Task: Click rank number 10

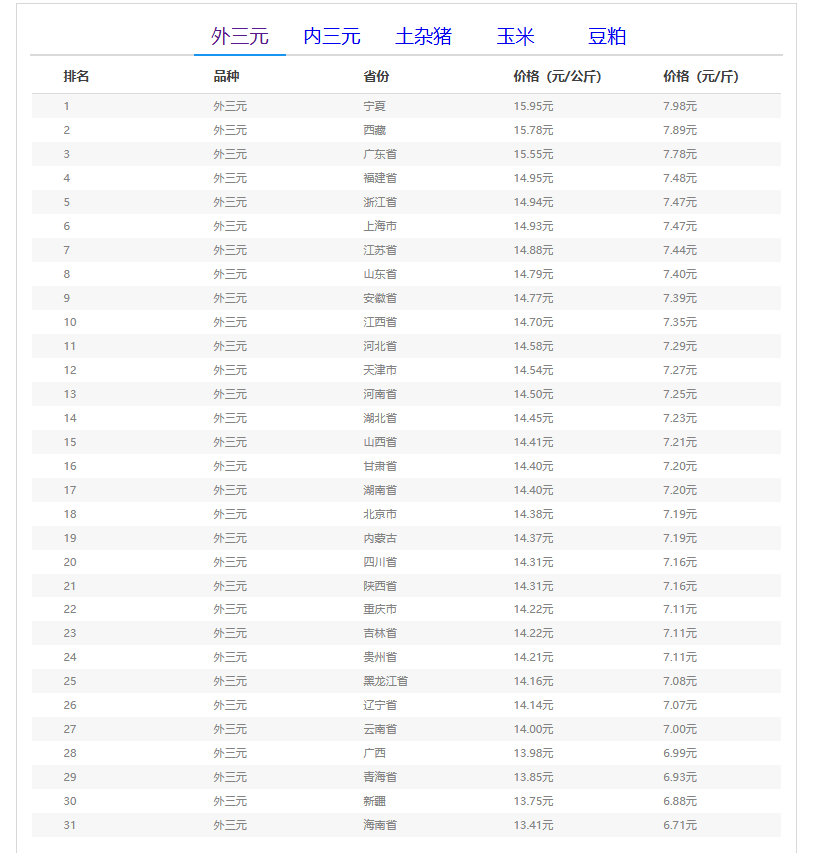Action: coord(70,322)
